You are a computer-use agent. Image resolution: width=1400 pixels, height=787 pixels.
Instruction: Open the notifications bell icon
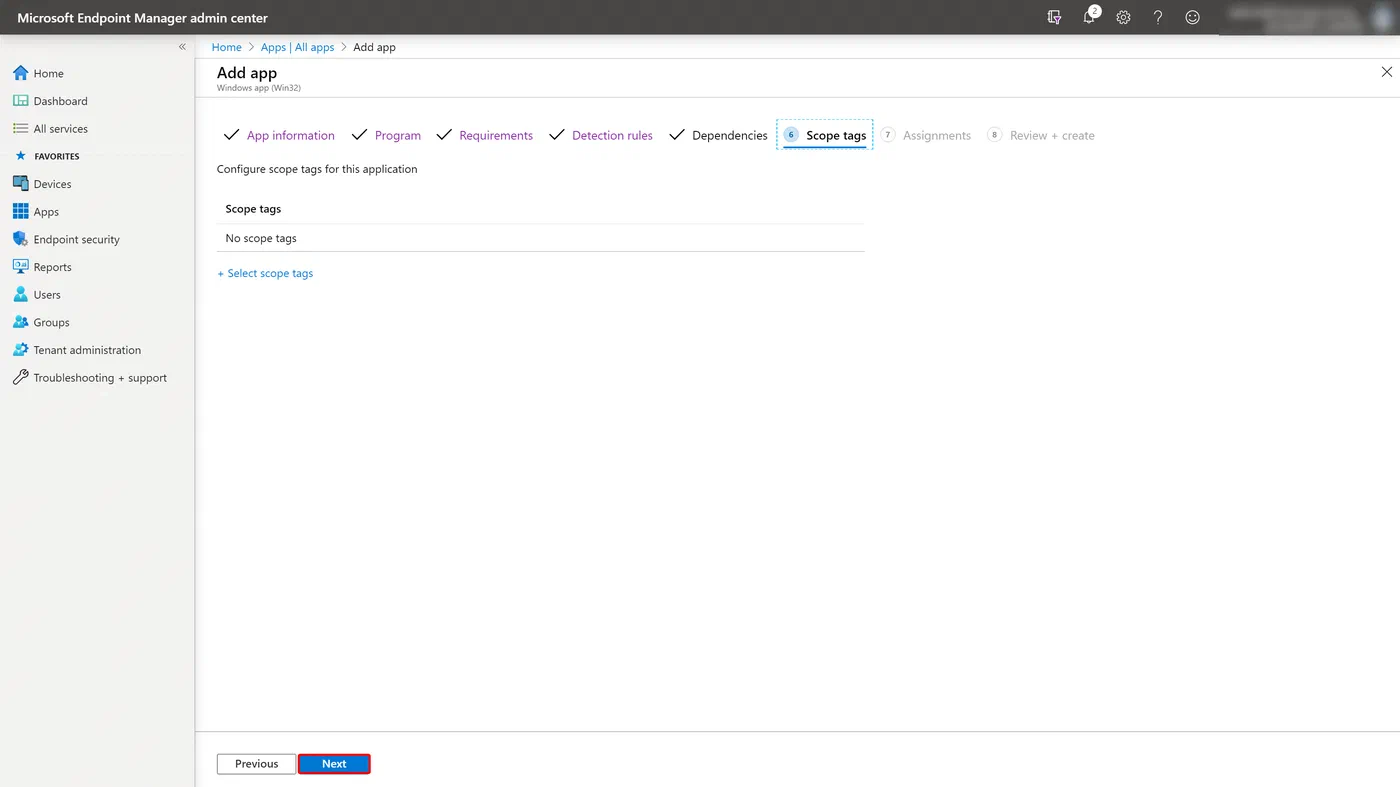pyautogui.click(x=1089, y=17)
